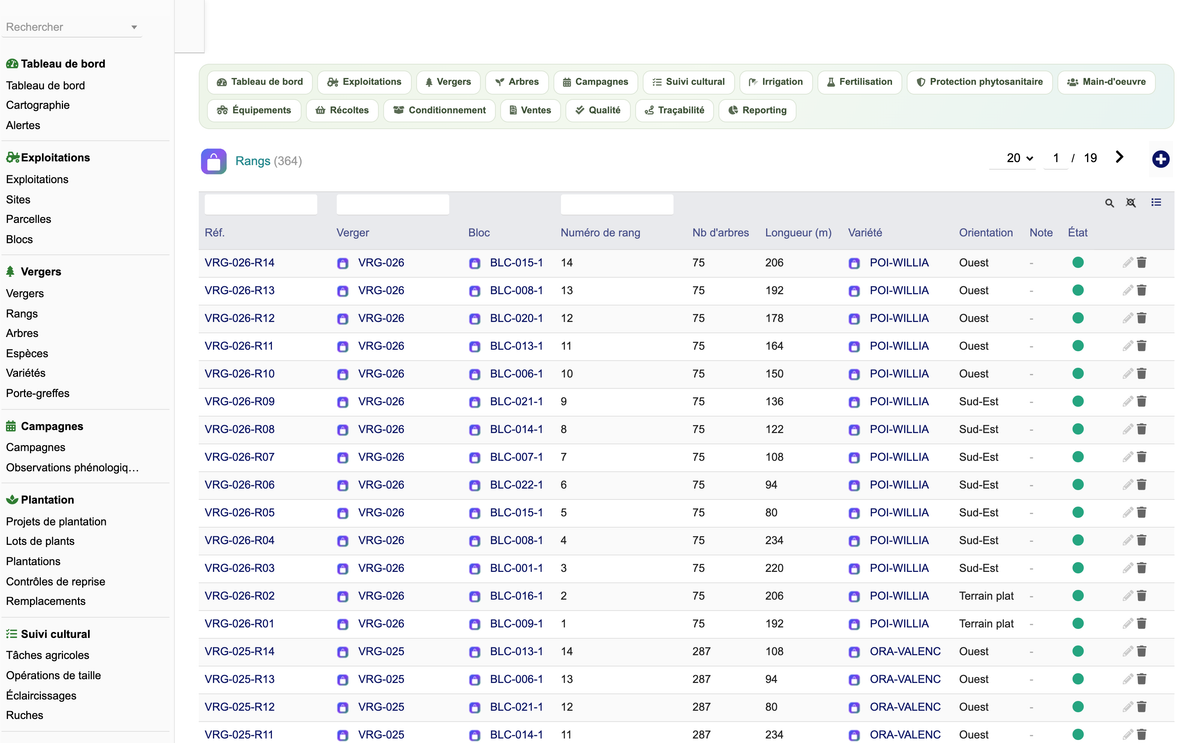Clear filters with crossed magnifier icon
Viewport: 1200px width, 743px height.
pos(1131,203)
